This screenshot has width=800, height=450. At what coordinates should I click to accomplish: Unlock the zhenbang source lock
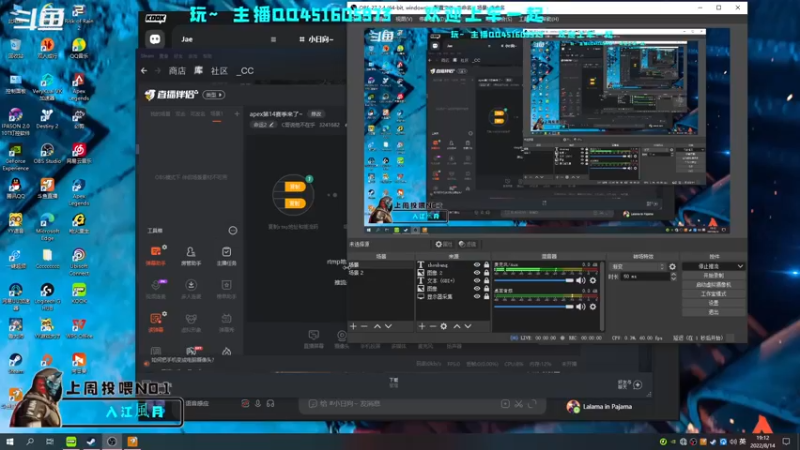[486, 265]
